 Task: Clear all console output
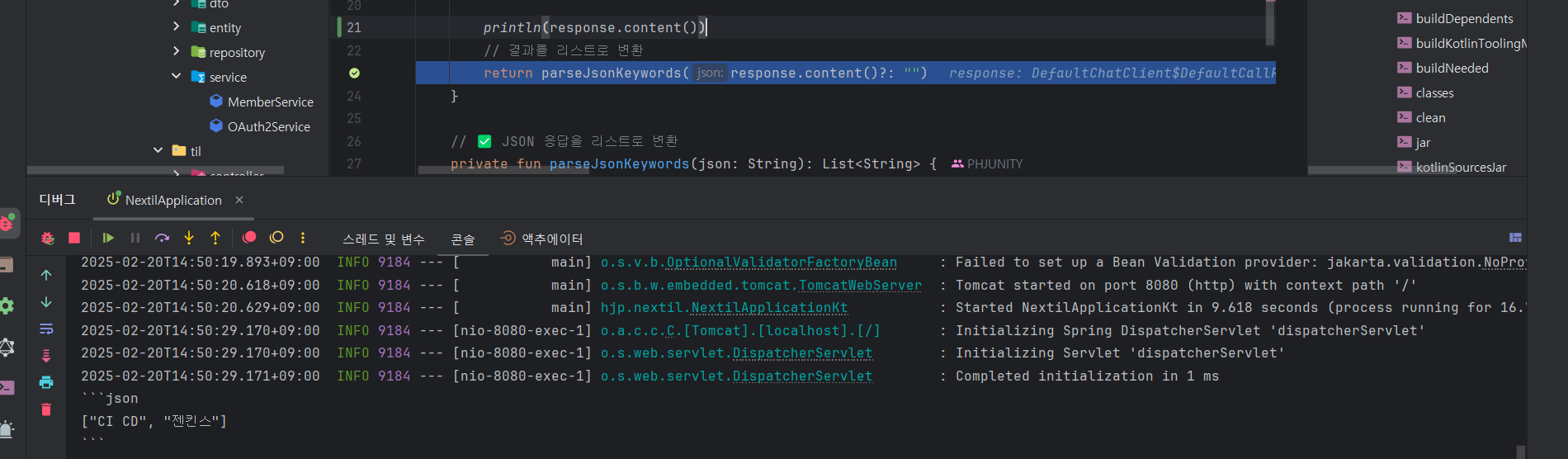46,409
